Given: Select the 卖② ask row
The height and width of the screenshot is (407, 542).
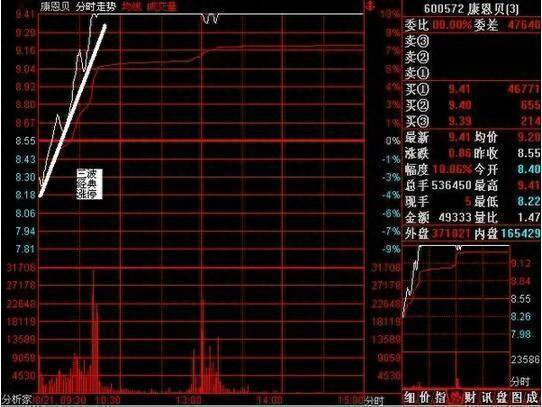Looking at the screenshot, I should tap(471, 57).
